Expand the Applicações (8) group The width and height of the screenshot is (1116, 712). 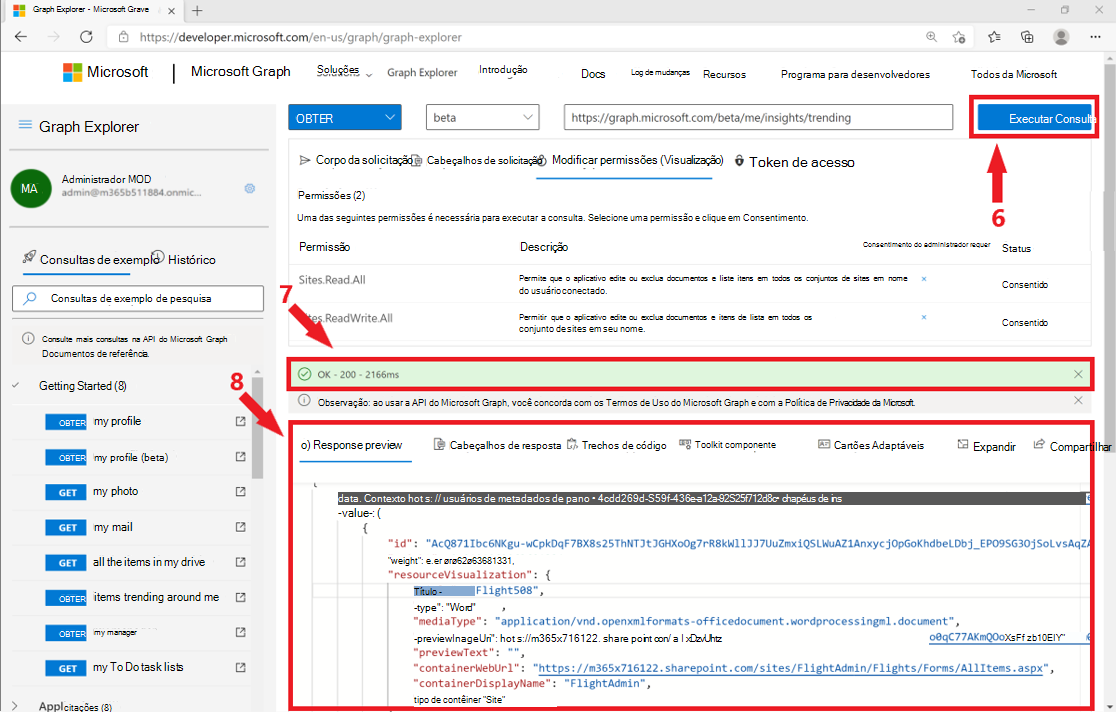pos(15,706)
